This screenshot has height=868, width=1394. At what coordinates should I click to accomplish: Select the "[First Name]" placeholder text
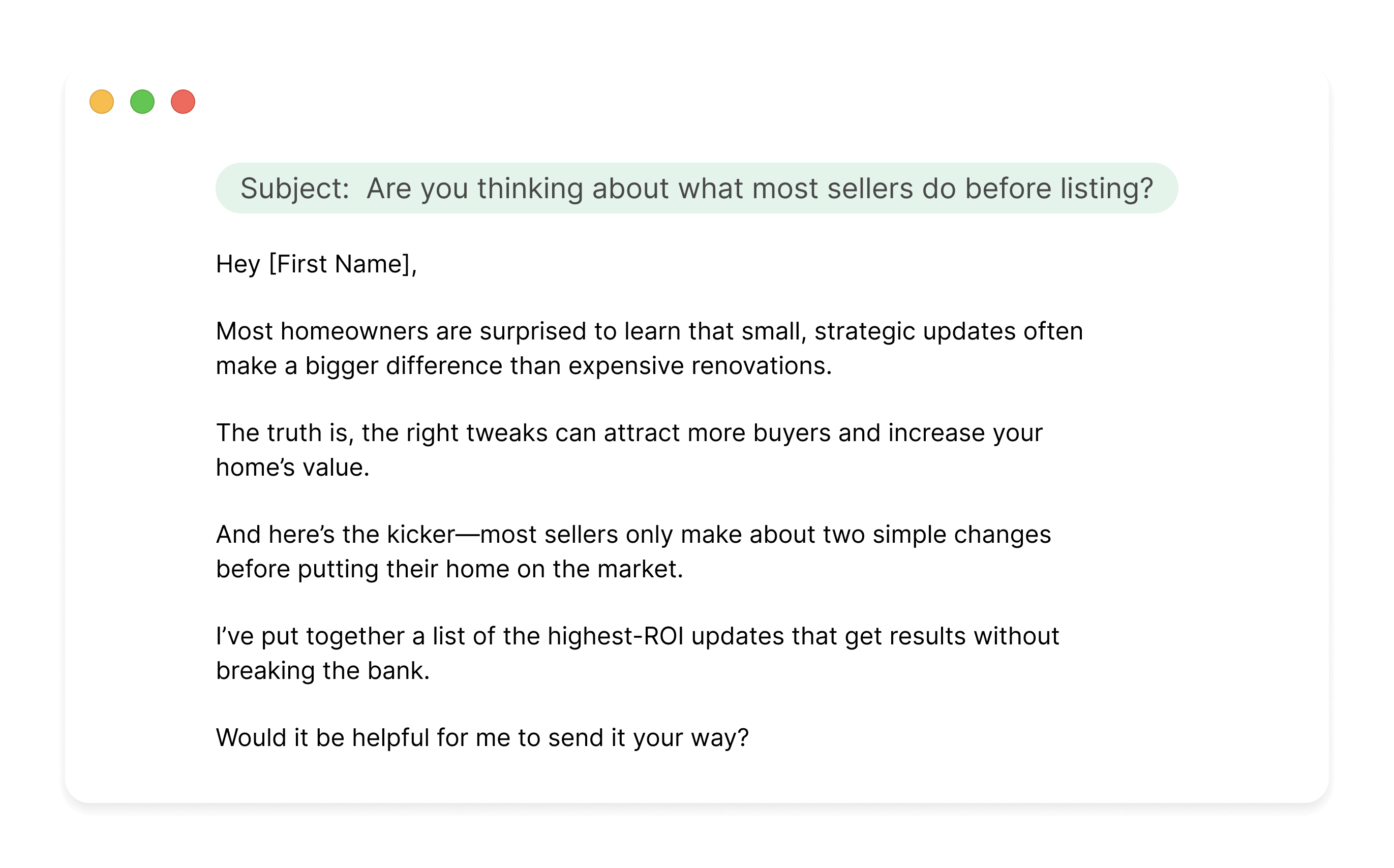pos(340,264)
